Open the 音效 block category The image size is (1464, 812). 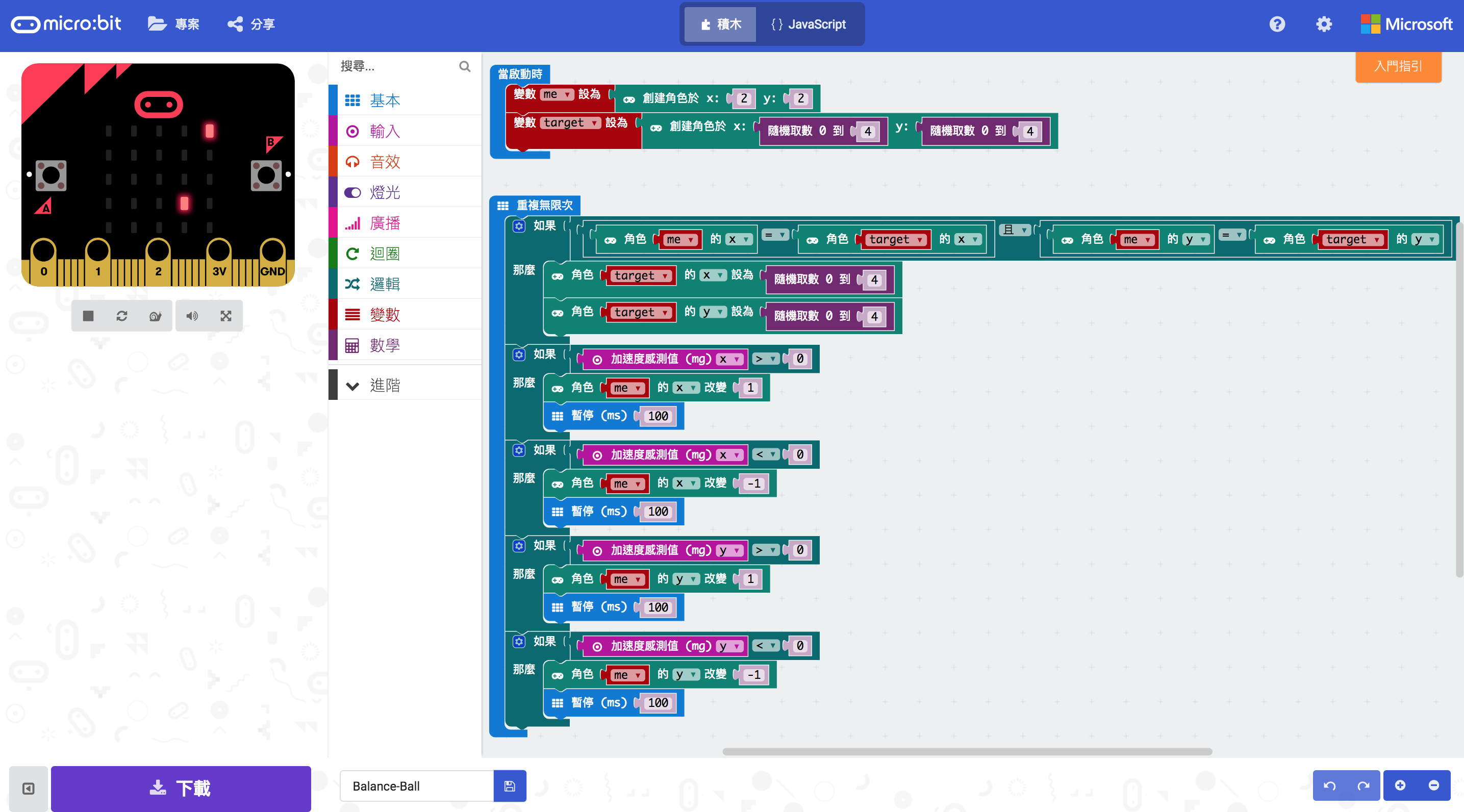405,162
